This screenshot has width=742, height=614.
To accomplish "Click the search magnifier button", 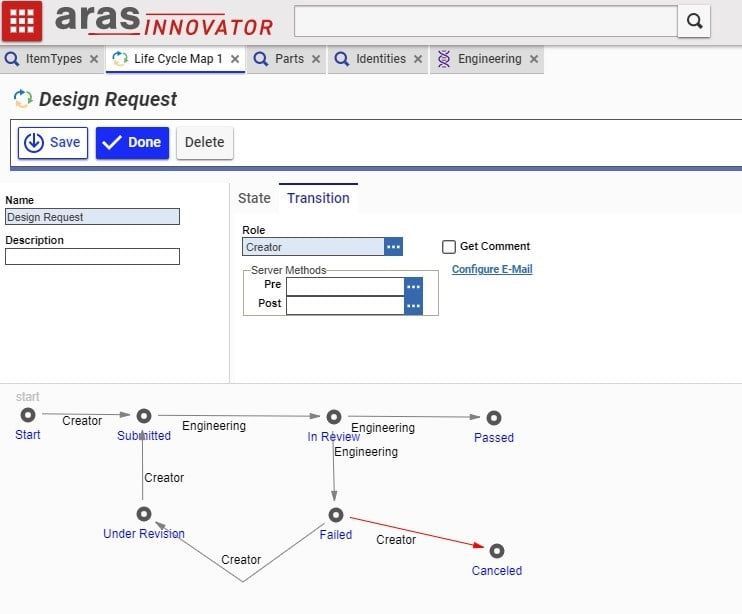I will click(693, 21).
